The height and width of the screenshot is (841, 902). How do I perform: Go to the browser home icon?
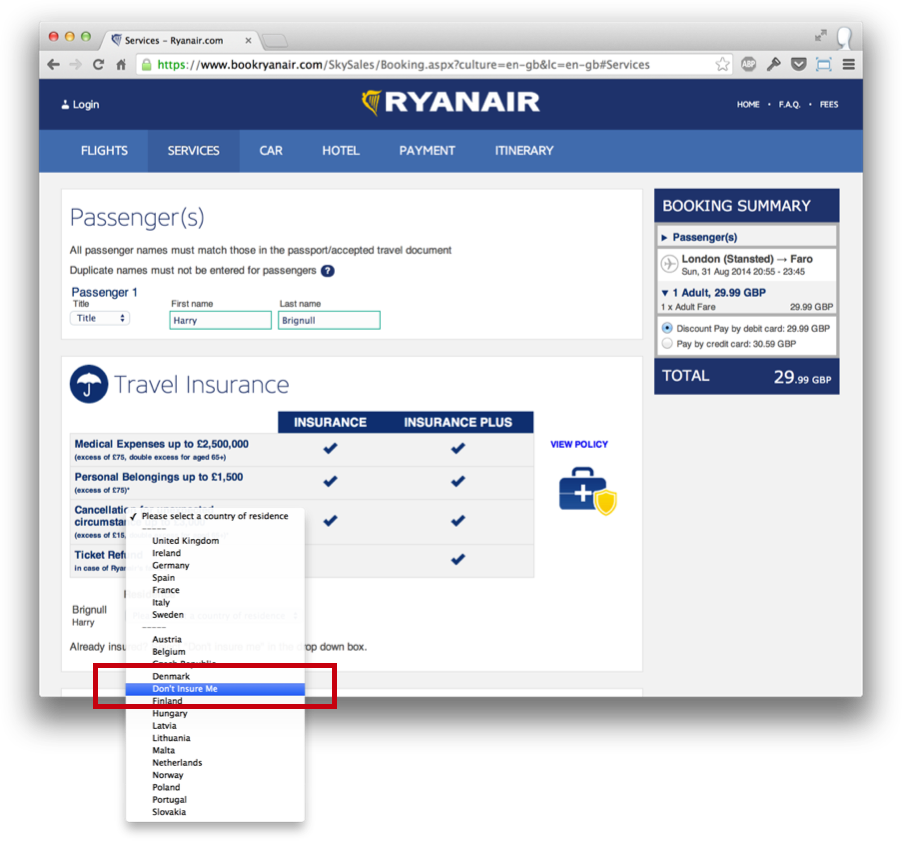121,64
